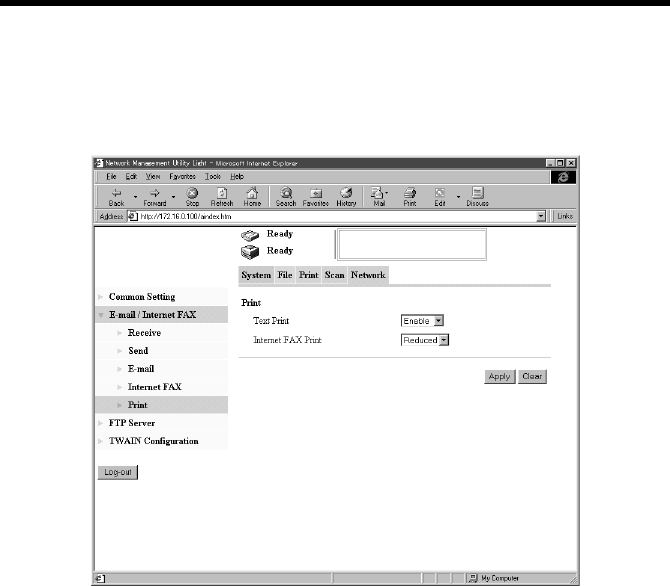Click the status bar page icon
This screenshot has height=586, width=670.
(x=100, y=579)
